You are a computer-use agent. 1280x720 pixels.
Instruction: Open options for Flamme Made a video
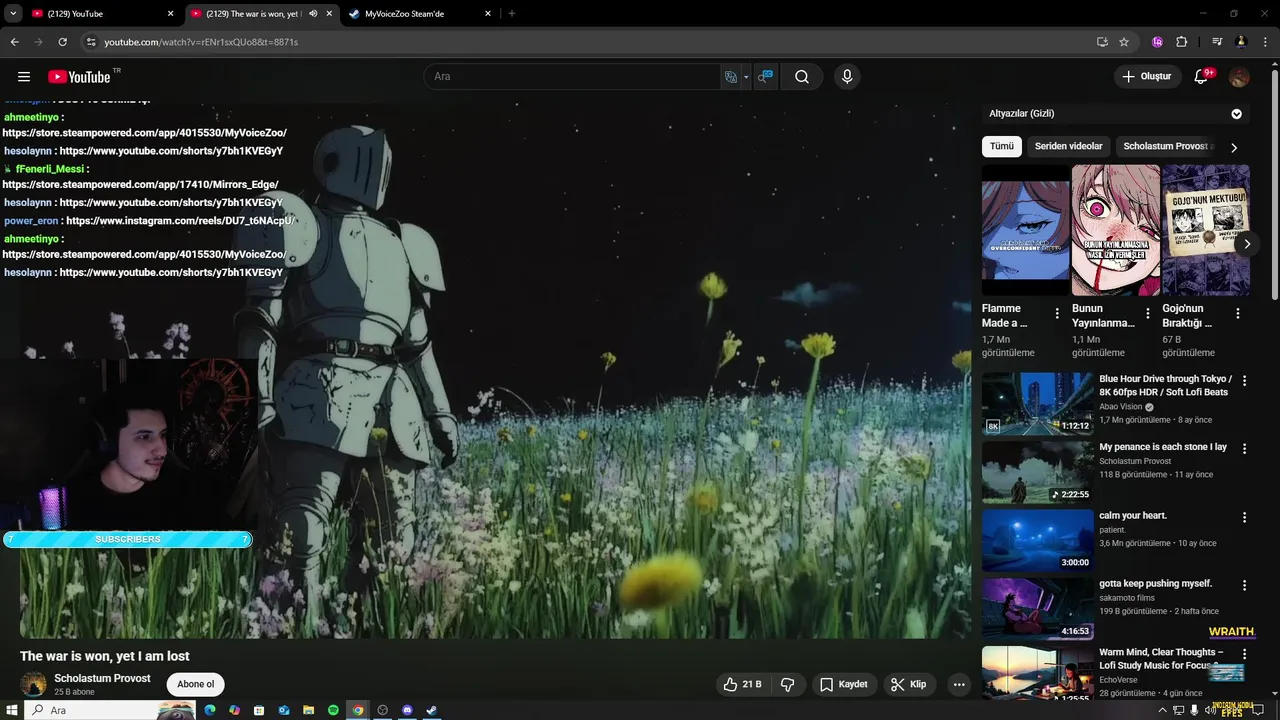pos(1057,314)
